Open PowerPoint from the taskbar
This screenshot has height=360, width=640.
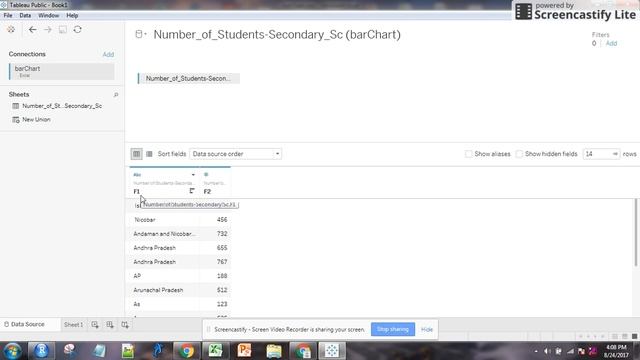(x=244, y=351)
